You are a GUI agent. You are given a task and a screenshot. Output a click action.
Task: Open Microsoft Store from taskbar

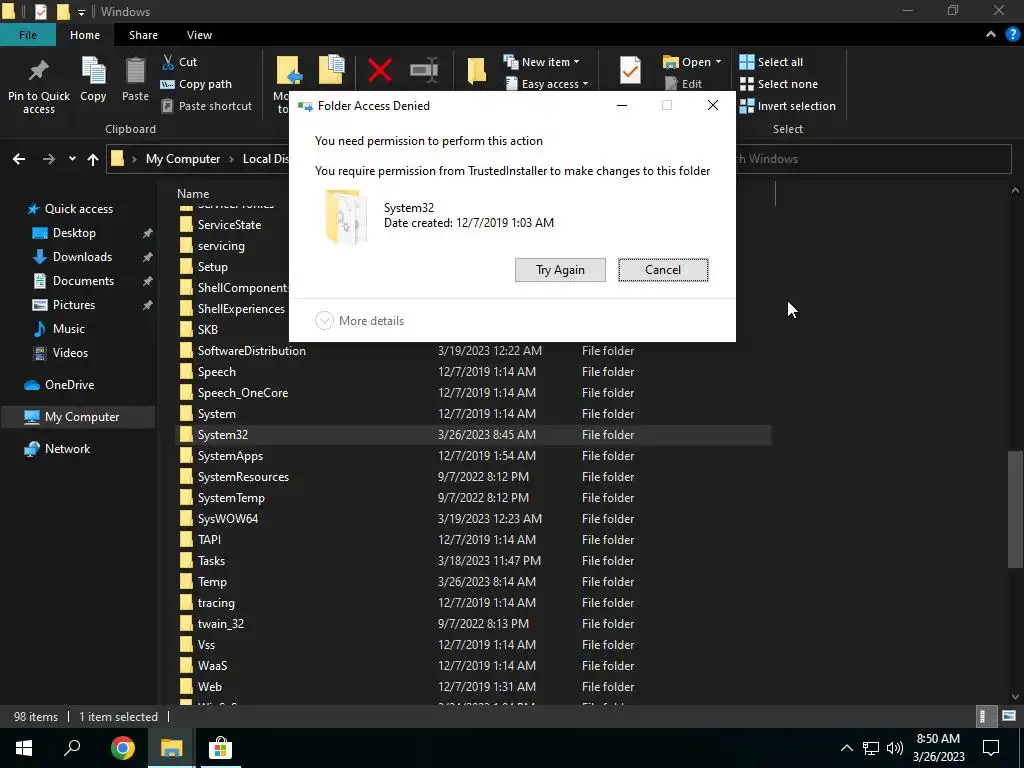point(221,748)
